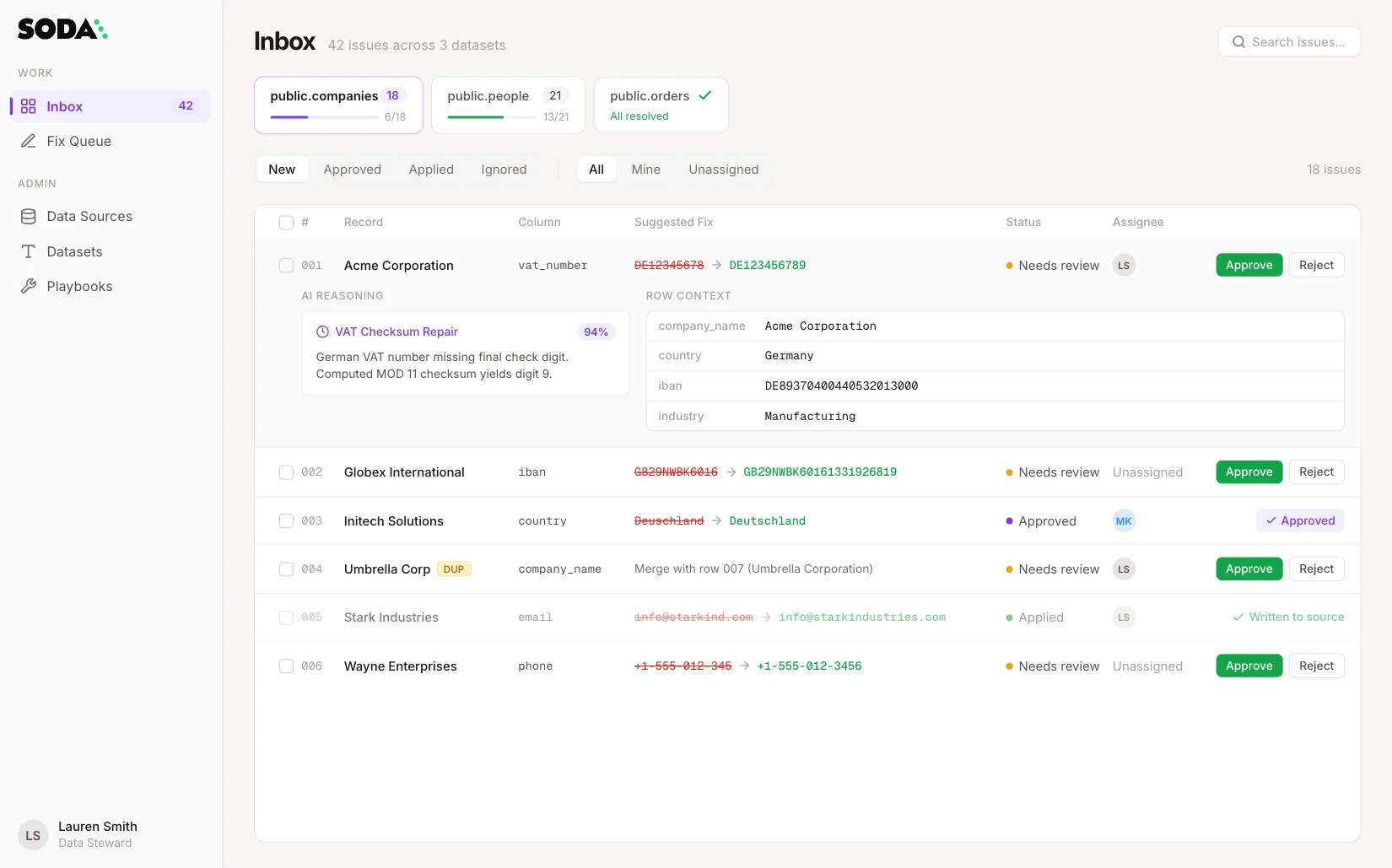Click the green checkmark on public.orders card
The width and height of the screenshot is (1392, 868).
coord(705,95)
